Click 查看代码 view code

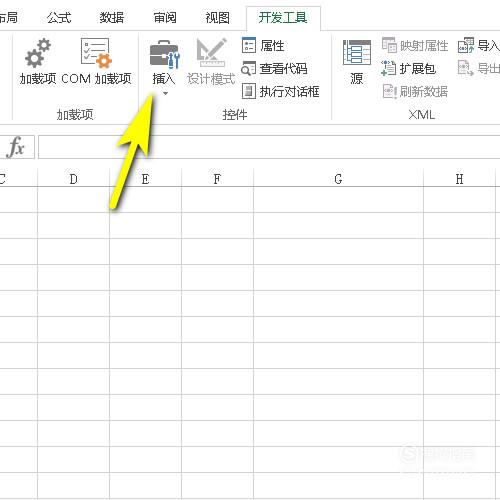tap(274, 69)
